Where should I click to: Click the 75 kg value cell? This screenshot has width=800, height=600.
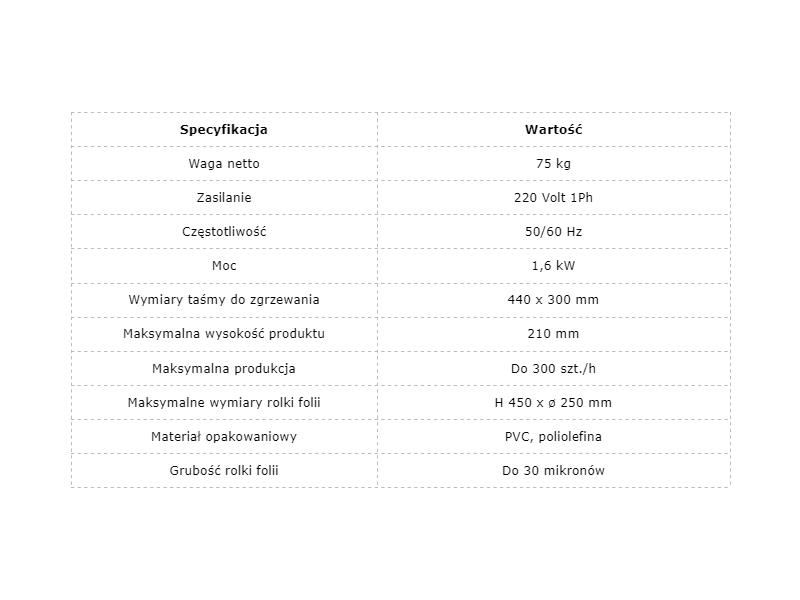tap(554, 164)
